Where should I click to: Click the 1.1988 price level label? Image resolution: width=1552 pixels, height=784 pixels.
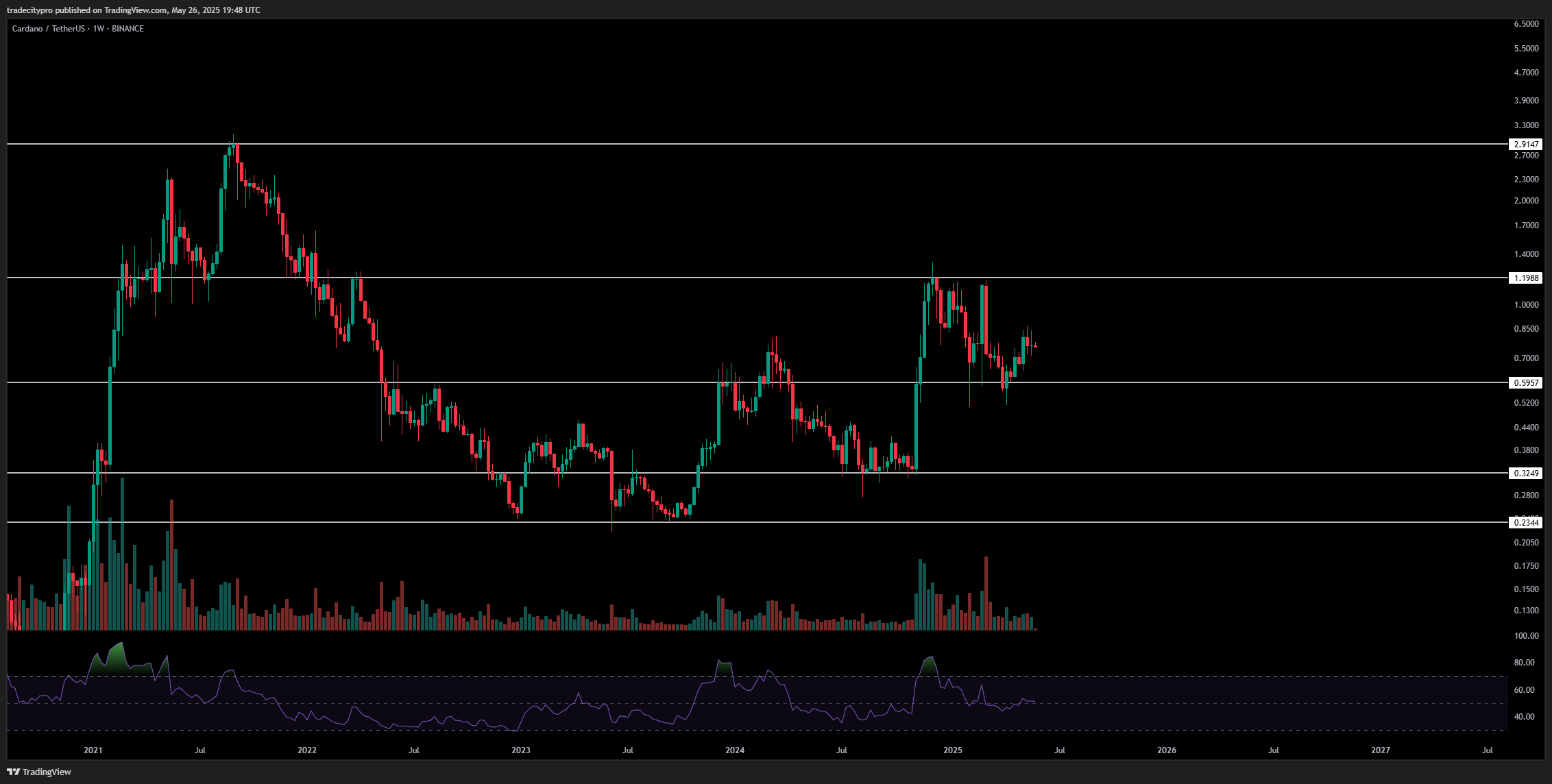(x=1526, y=278)
